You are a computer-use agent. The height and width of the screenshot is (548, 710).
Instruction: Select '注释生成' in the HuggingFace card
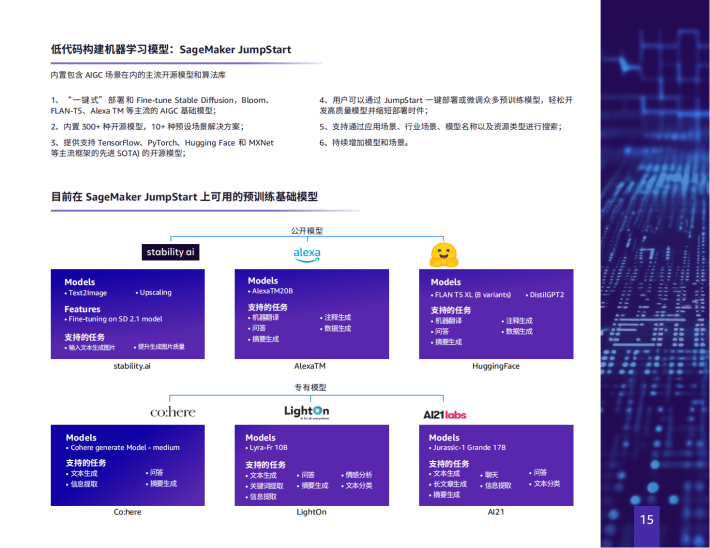pos(517,321)
